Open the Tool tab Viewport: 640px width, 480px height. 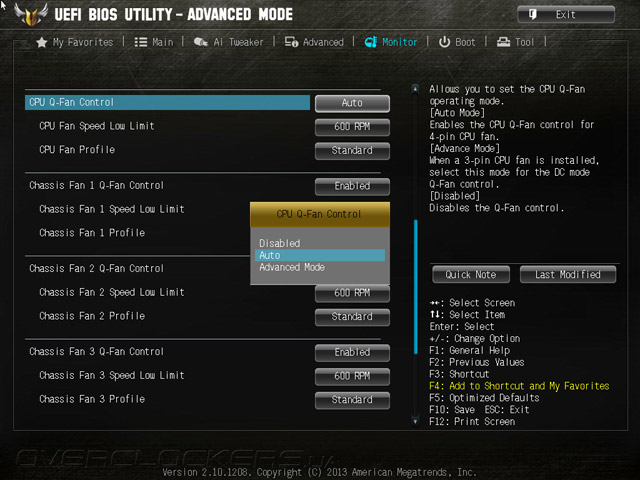click(x=515, y=42)
